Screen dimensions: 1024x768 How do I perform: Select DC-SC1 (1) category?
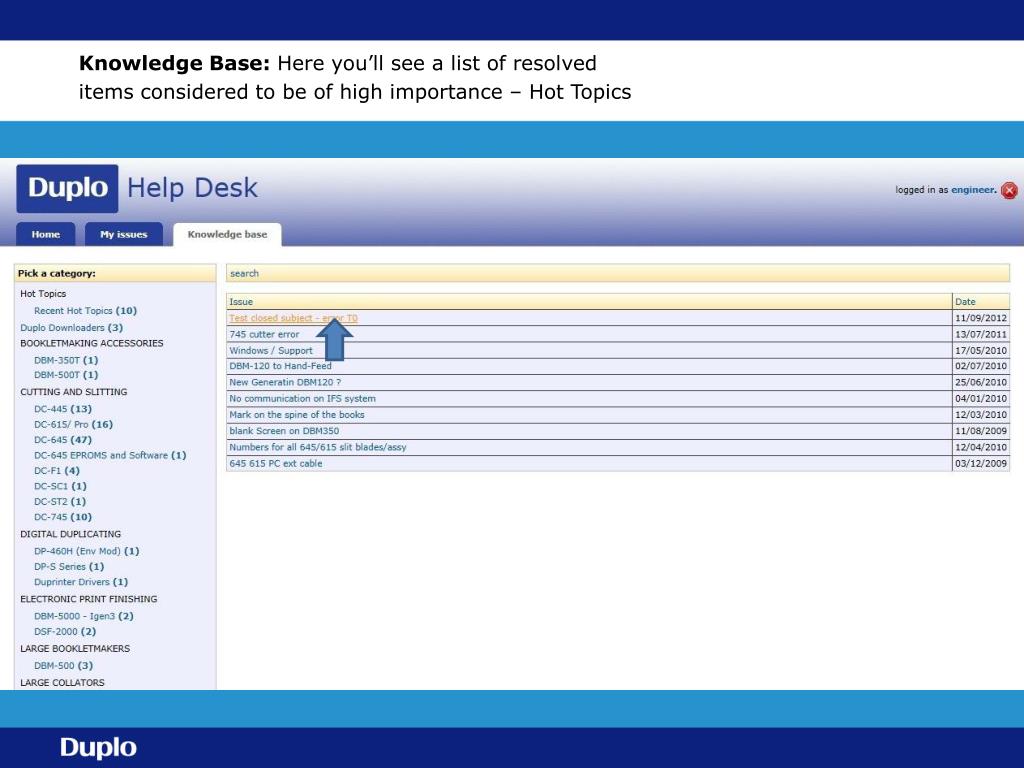pos(60,486)
